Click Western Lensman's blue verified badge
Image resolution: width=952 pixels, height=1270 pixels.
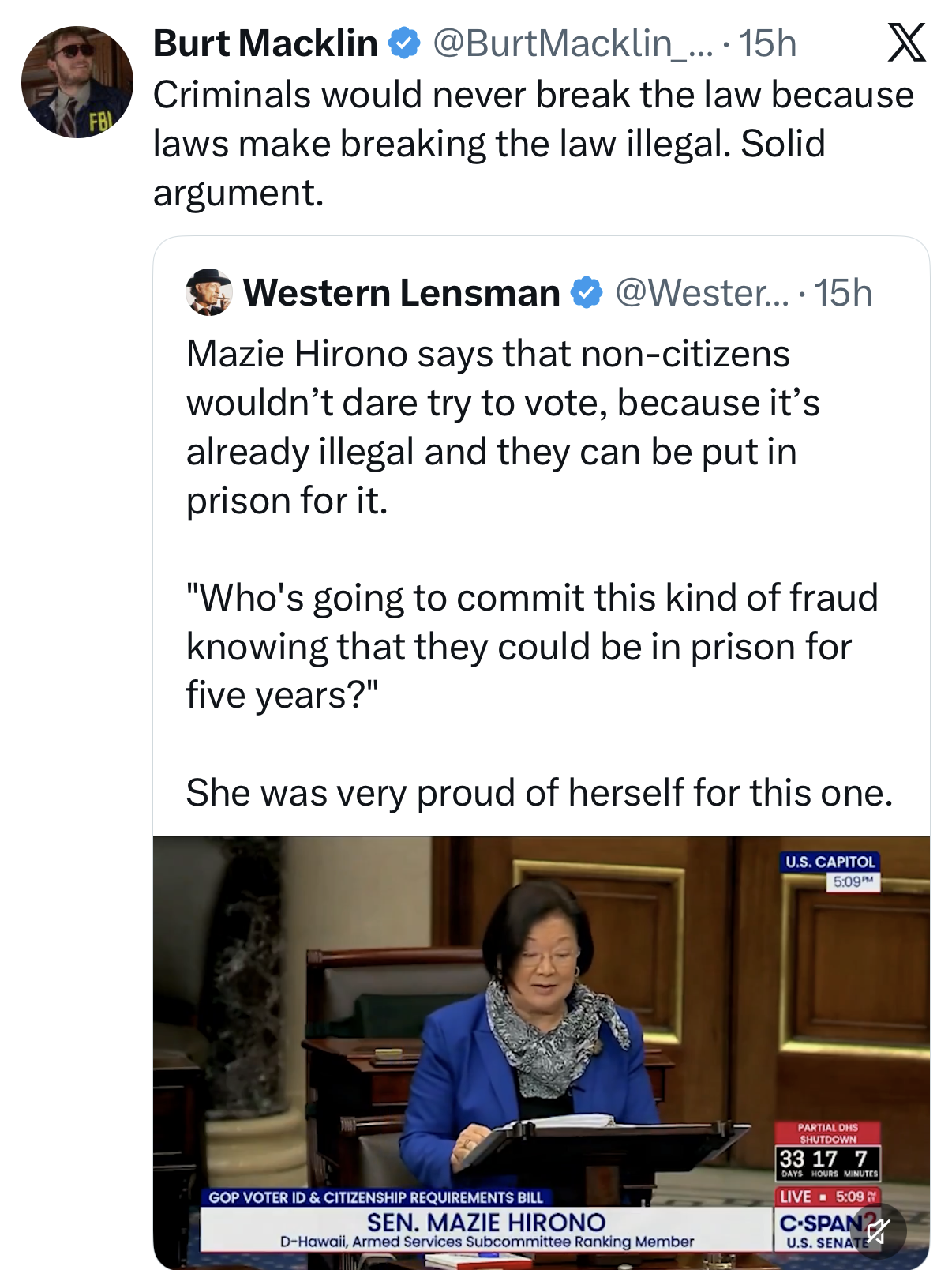click(x=586, y=293)
